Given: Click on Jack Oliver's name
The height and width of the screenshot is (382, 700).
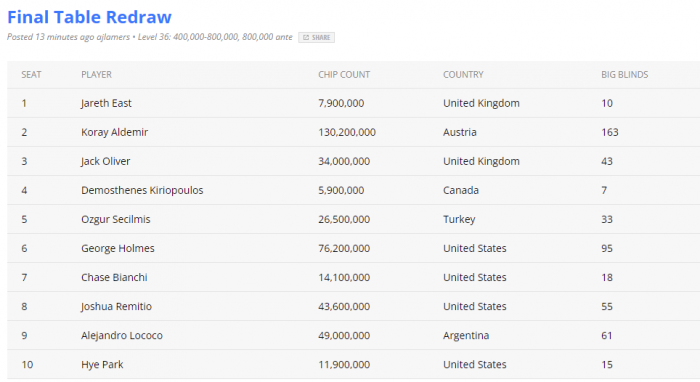Looking at the screenshot, I should (x=105, y=161).
